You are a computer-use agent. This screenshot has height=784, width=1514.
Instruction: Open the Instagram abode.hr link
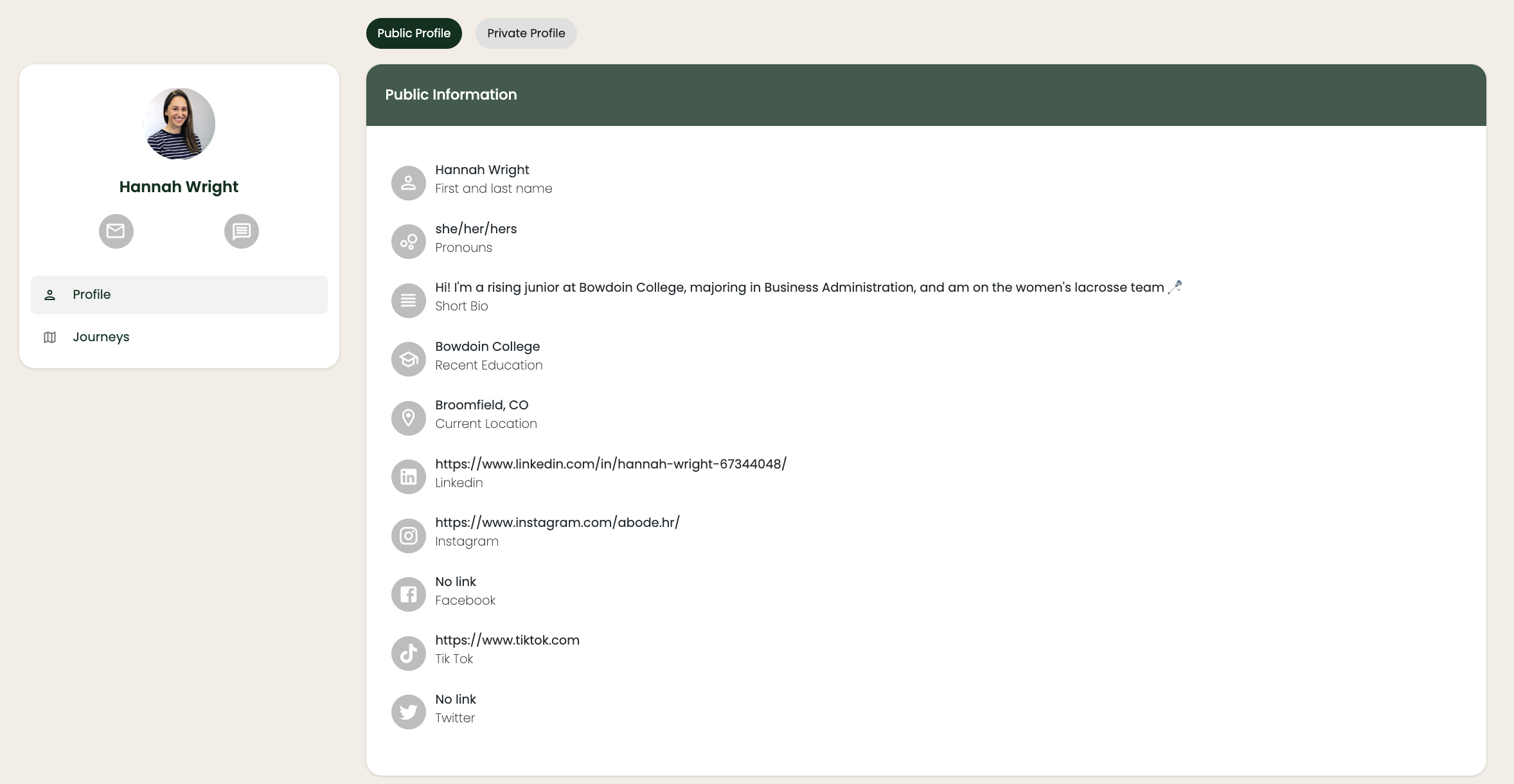[557, 522]
